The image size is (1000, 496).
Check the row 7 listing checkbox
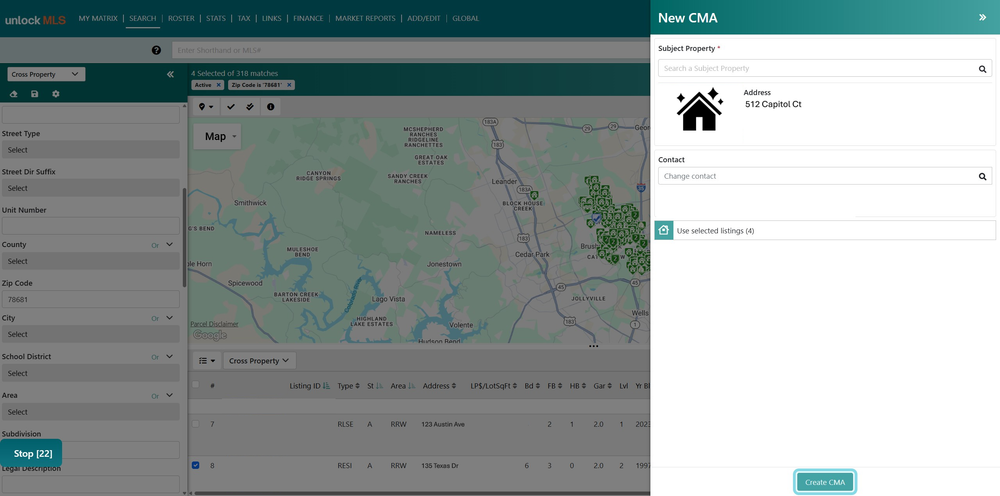click(196, 424)
